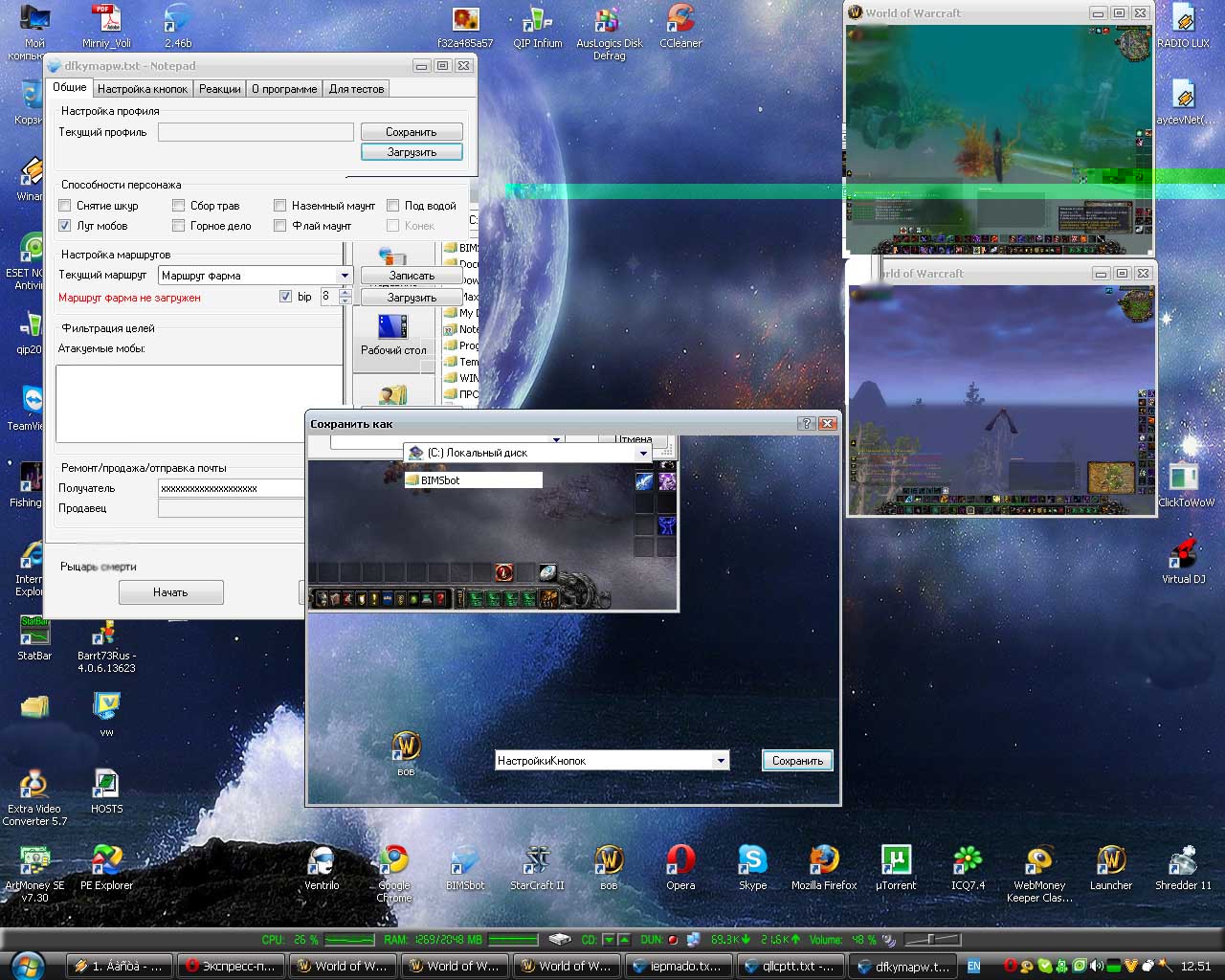Open the (C:) Локальный диск drive dropdown

pos(643,453)
